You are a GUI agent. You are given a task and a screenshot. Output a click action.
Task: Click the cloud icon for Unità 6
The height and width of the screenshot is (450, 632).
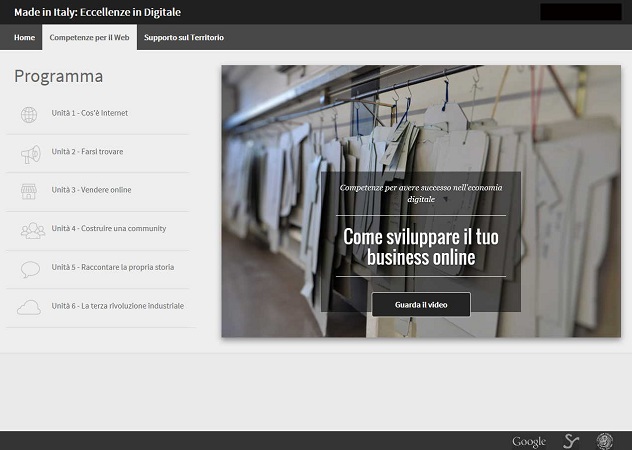coord(29,307)
